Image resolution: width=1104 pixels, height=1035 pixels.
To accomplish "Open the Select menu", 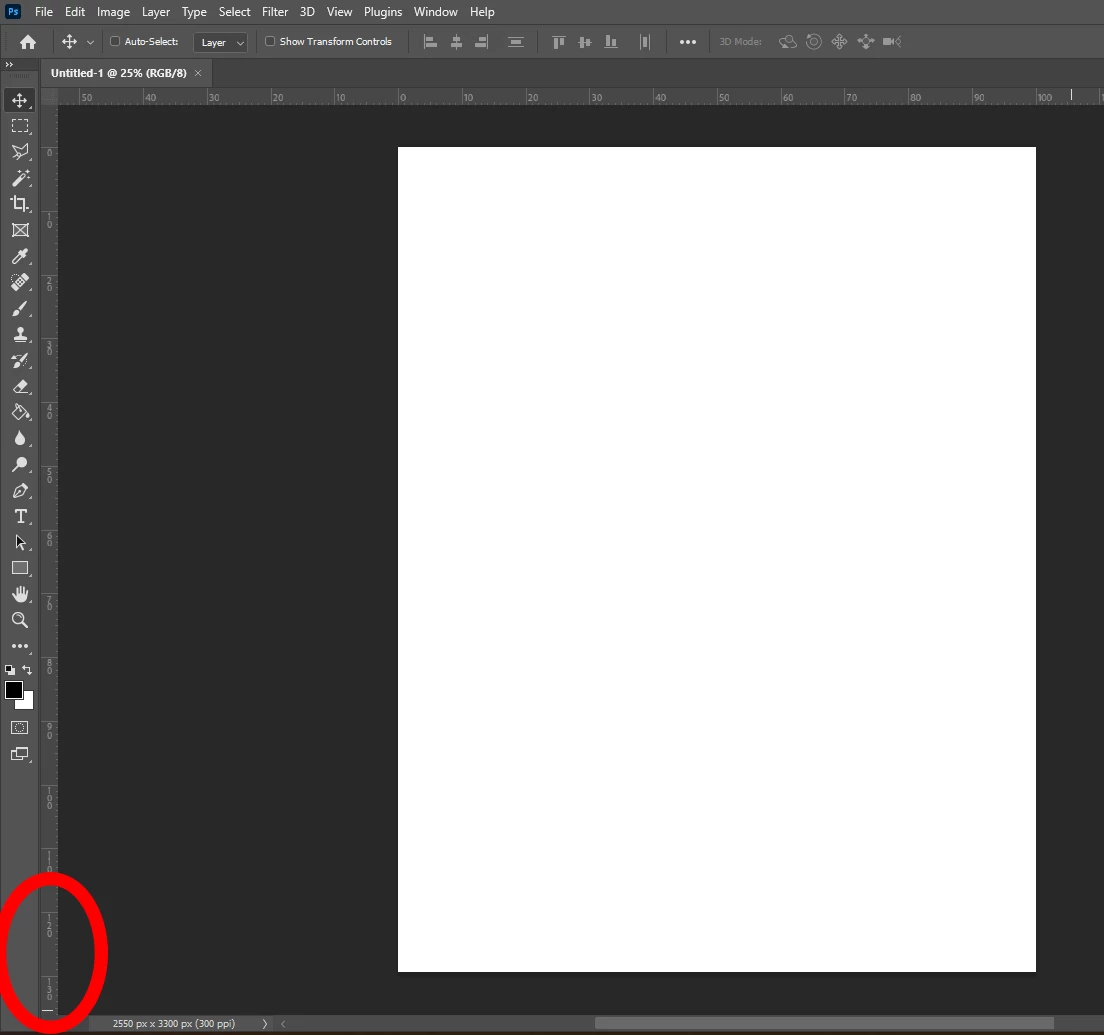I will tap(234, 12).
